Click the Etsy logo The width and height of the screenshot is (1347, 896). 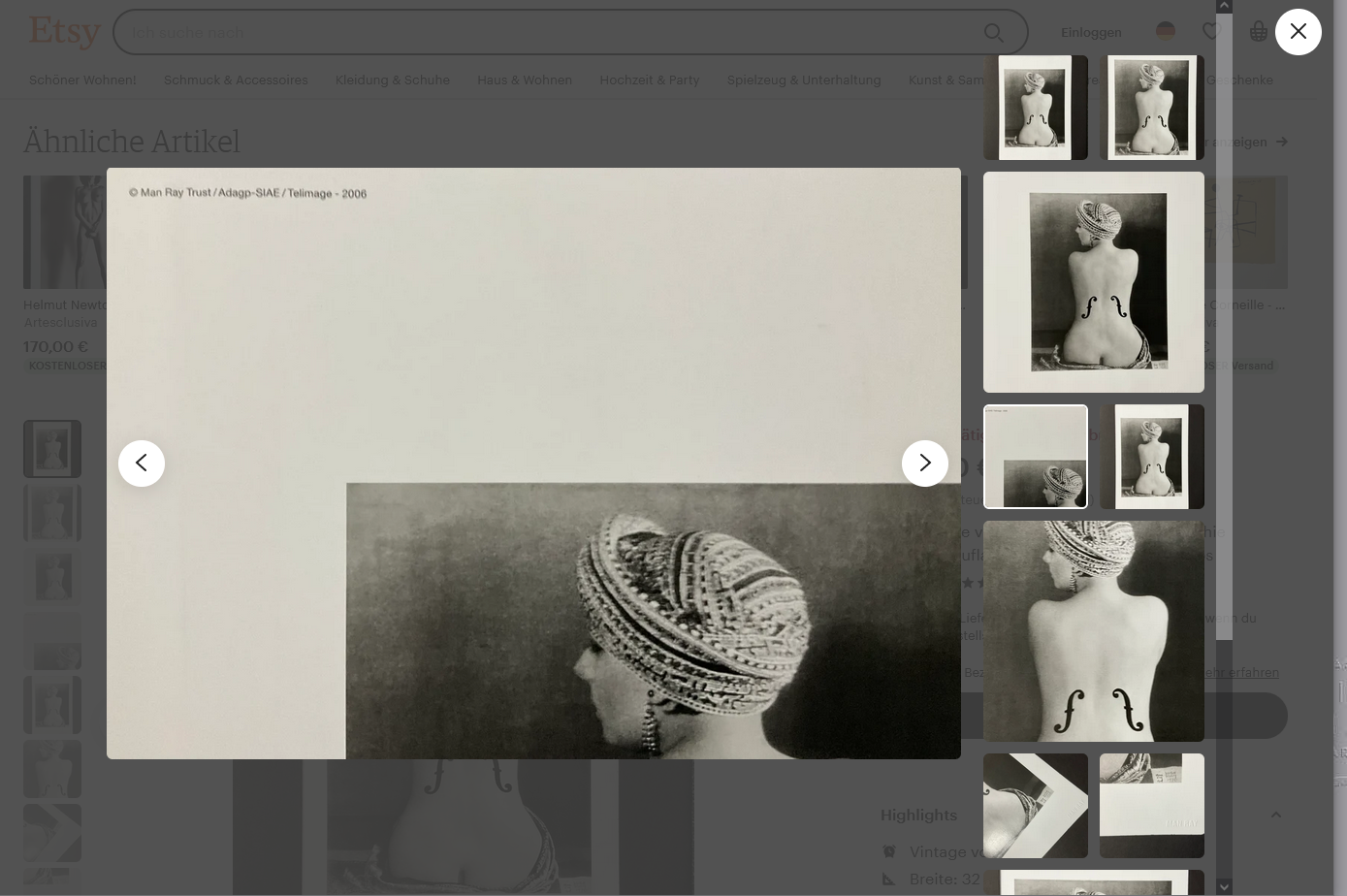[64, 32]
